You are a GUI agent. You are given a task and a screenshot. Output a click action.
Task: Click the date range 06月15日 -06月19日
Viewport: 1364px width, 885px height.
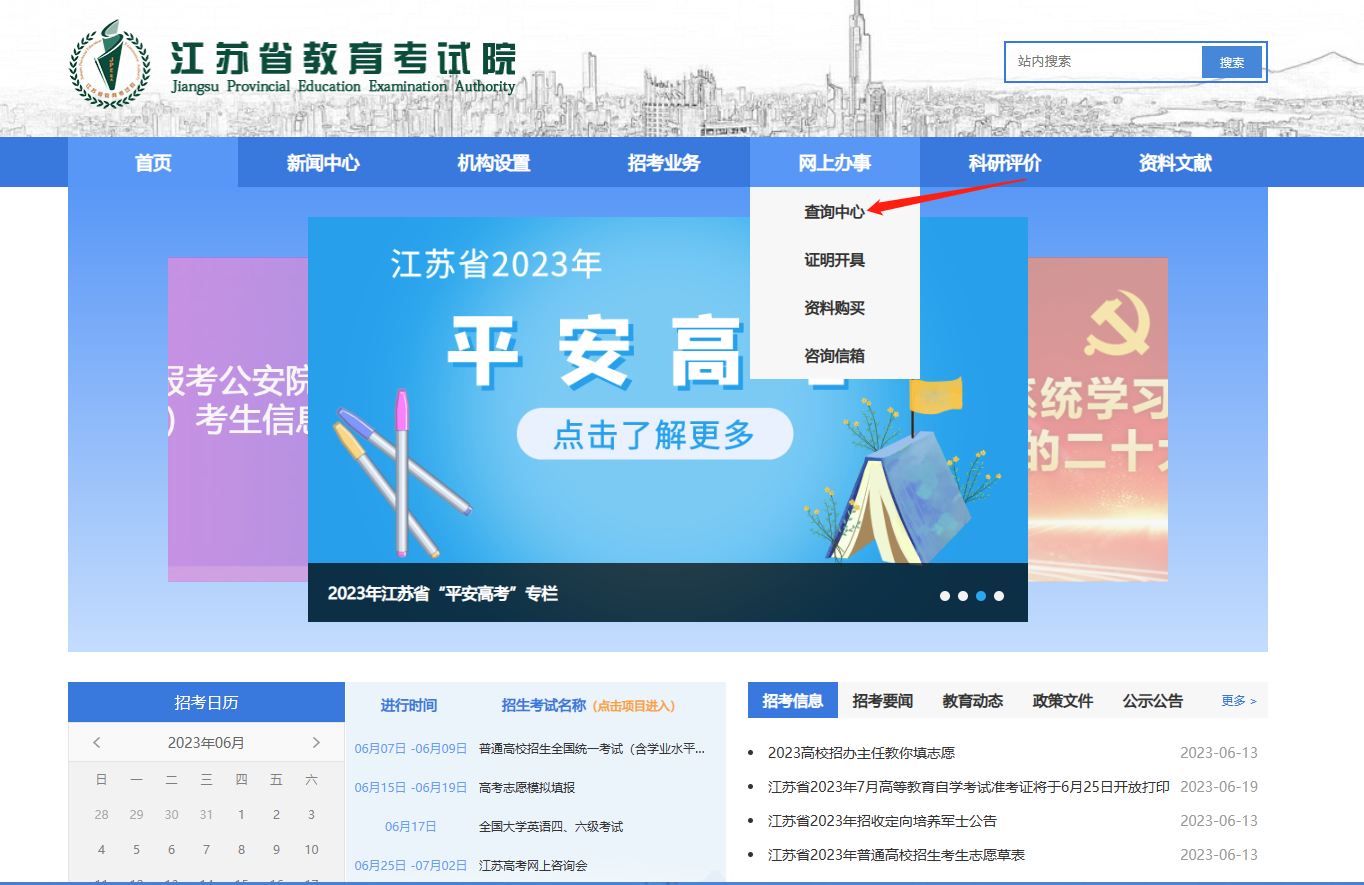(x=411, y=787)
